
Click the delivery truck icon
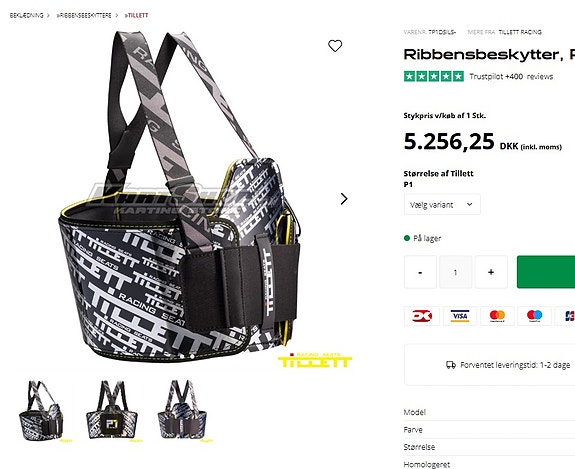tap(451, 365)
